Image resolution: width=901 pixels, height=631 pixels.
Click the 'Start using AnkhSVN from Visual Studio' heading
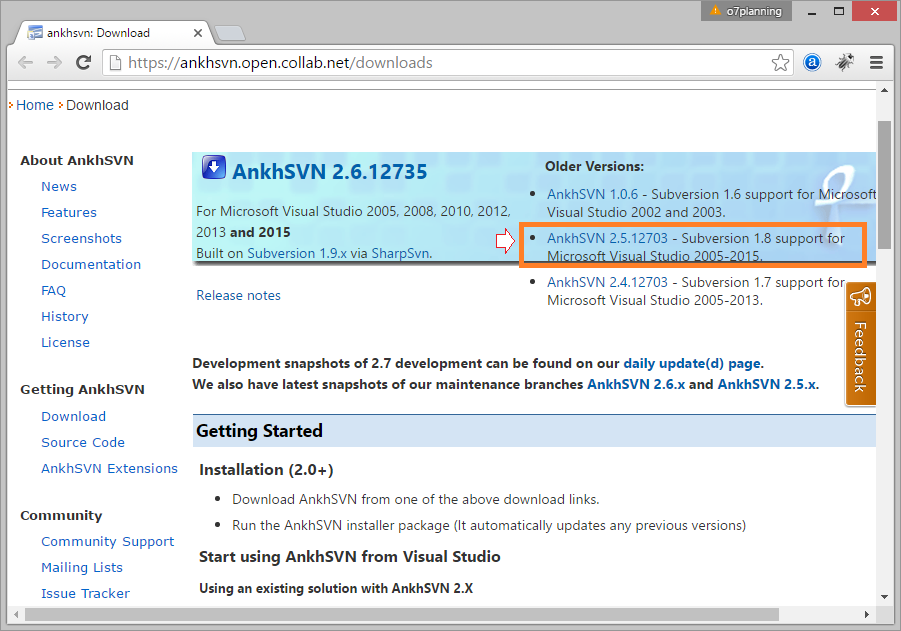(x=349, y=556)
